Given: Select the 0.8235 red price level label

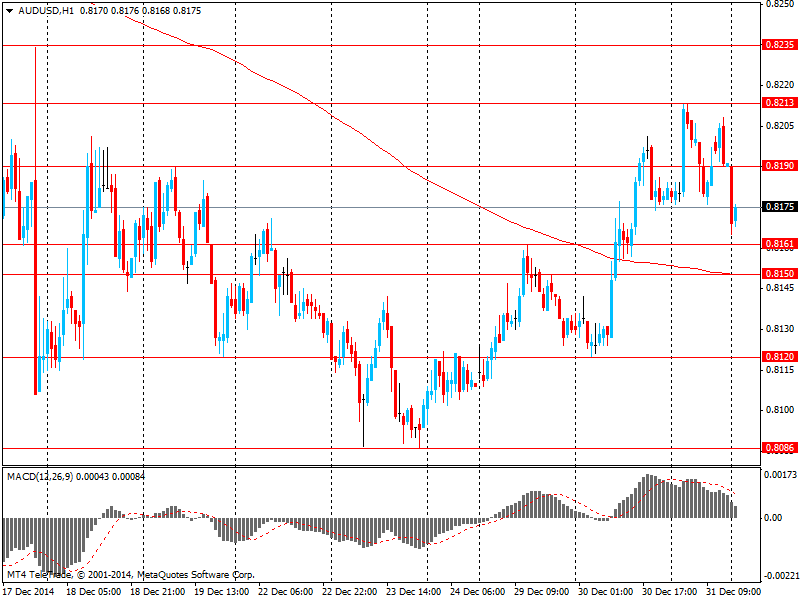Looking at the screenshot, I should [x=780, y=45].
